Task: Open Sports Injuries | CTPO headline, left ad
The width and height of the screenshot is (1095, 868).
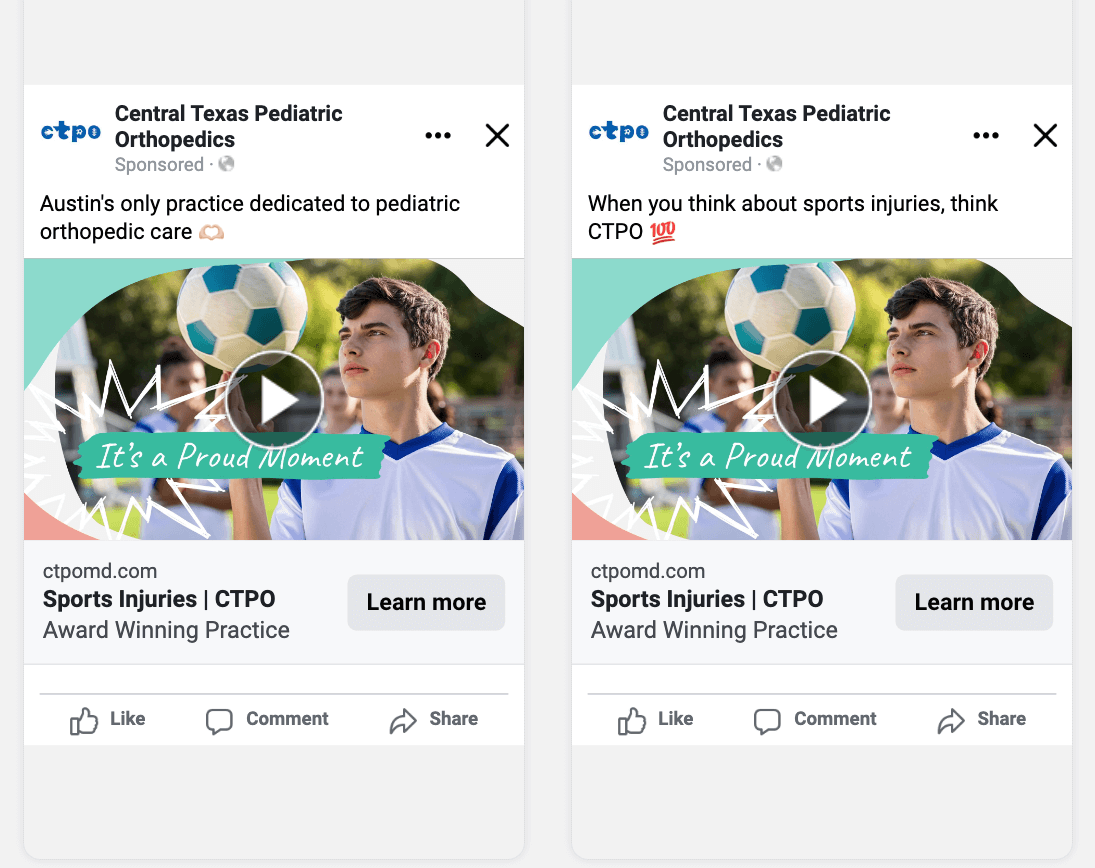Action: pos(159,599)
